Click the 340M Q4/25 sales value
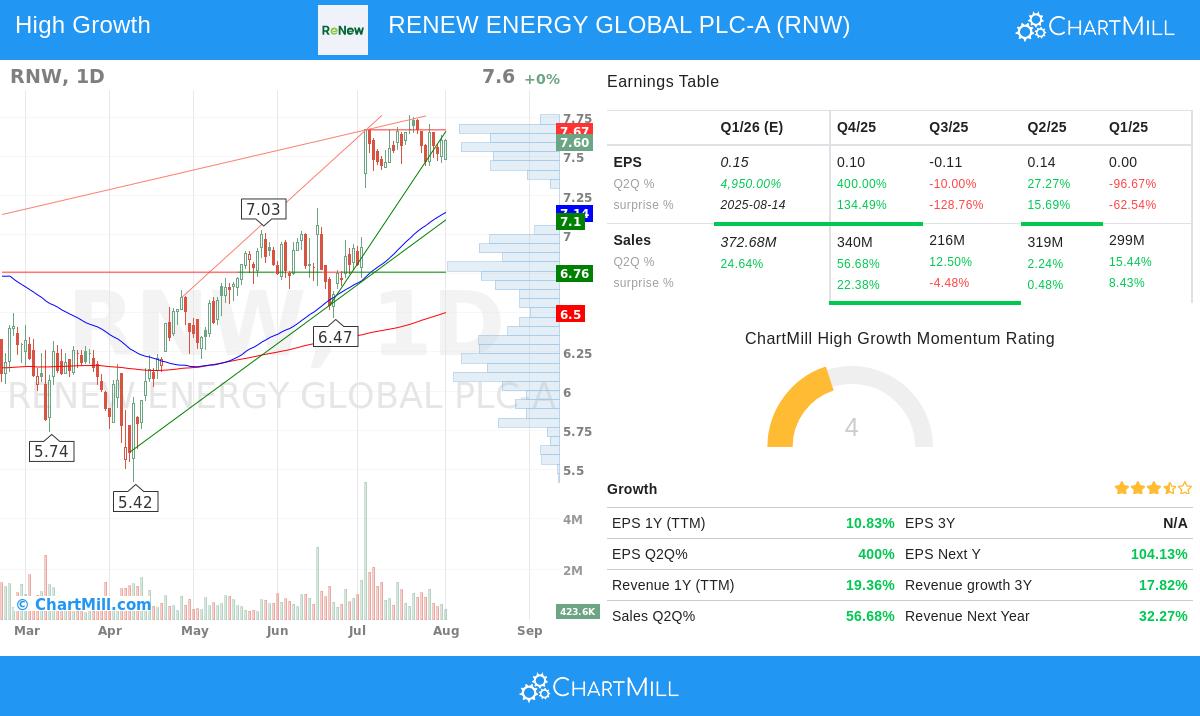The image size is (1200, 716). (x=855, y=242)
